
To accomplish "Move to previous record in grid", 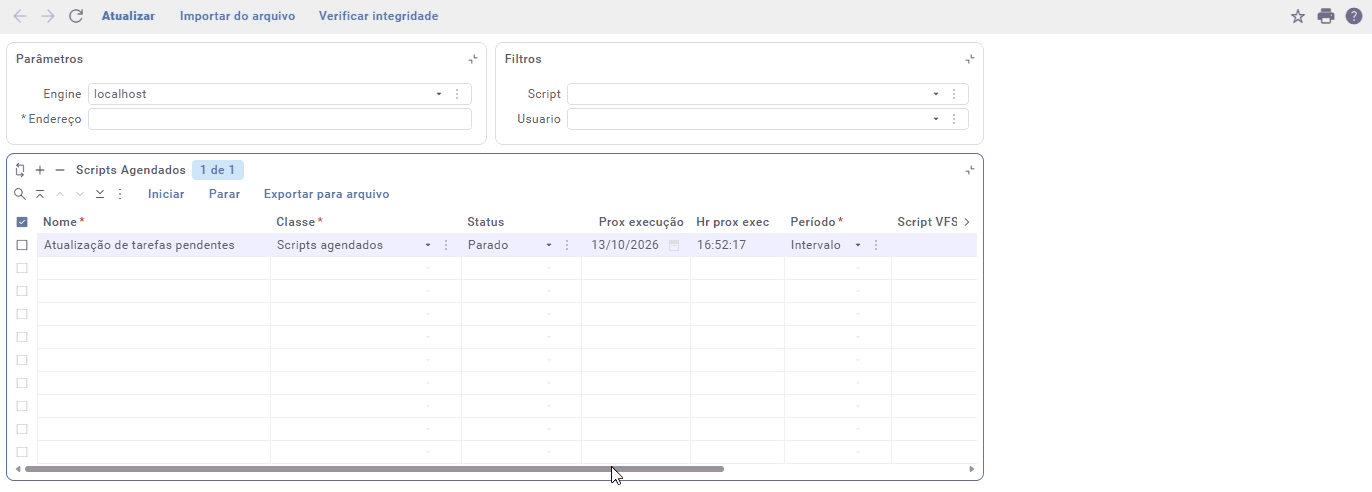I will pyautogui.click(x=60, y=194).
